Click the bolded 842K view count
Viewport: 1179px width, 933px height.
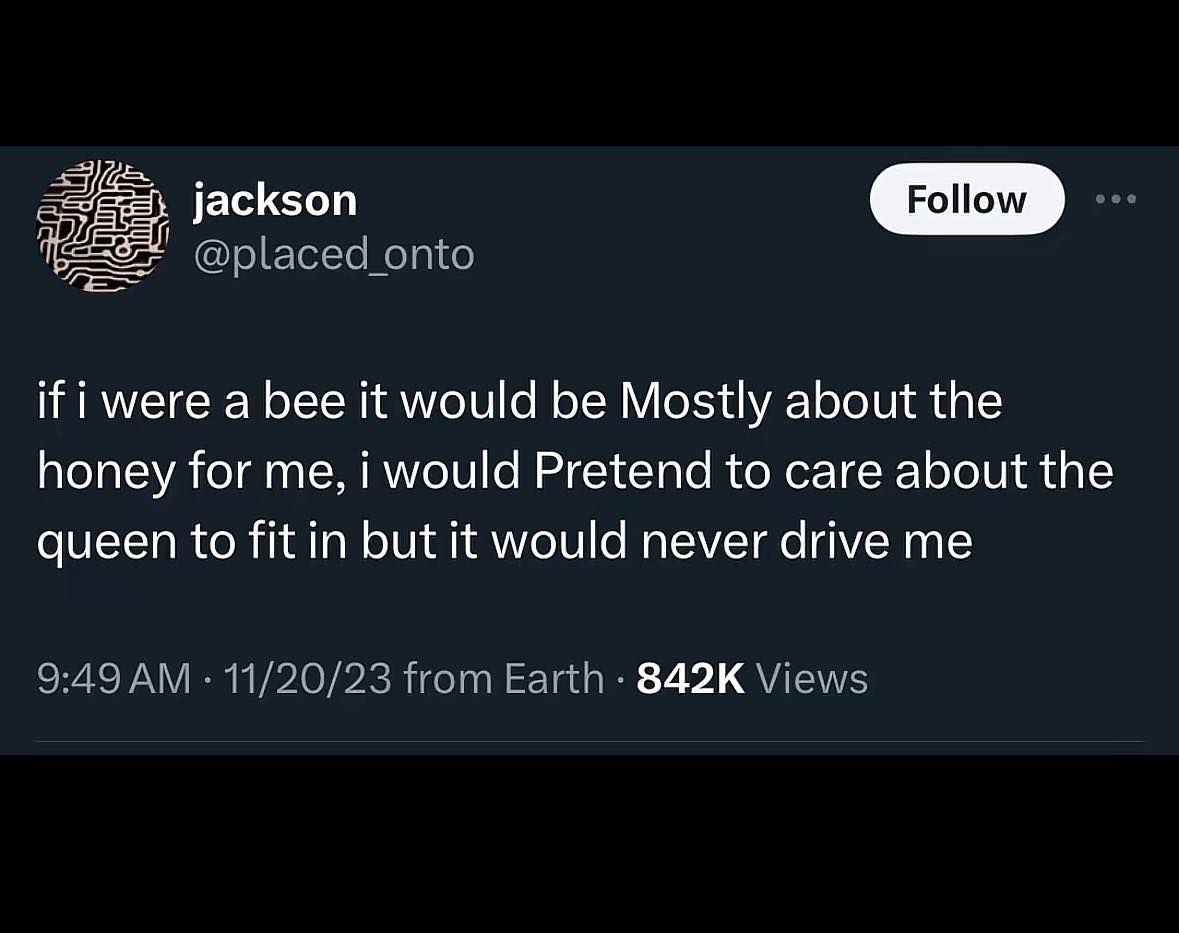[690, 678]
